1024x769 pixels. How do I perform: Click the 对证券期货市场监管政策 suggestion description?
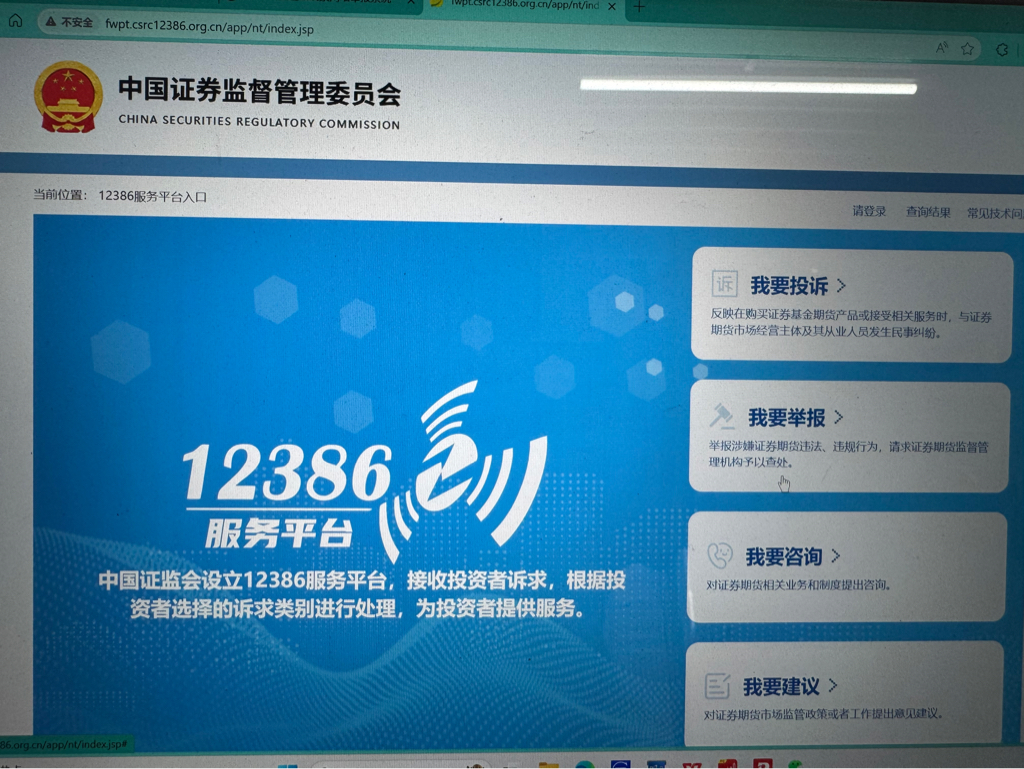[x=824, y=714]
